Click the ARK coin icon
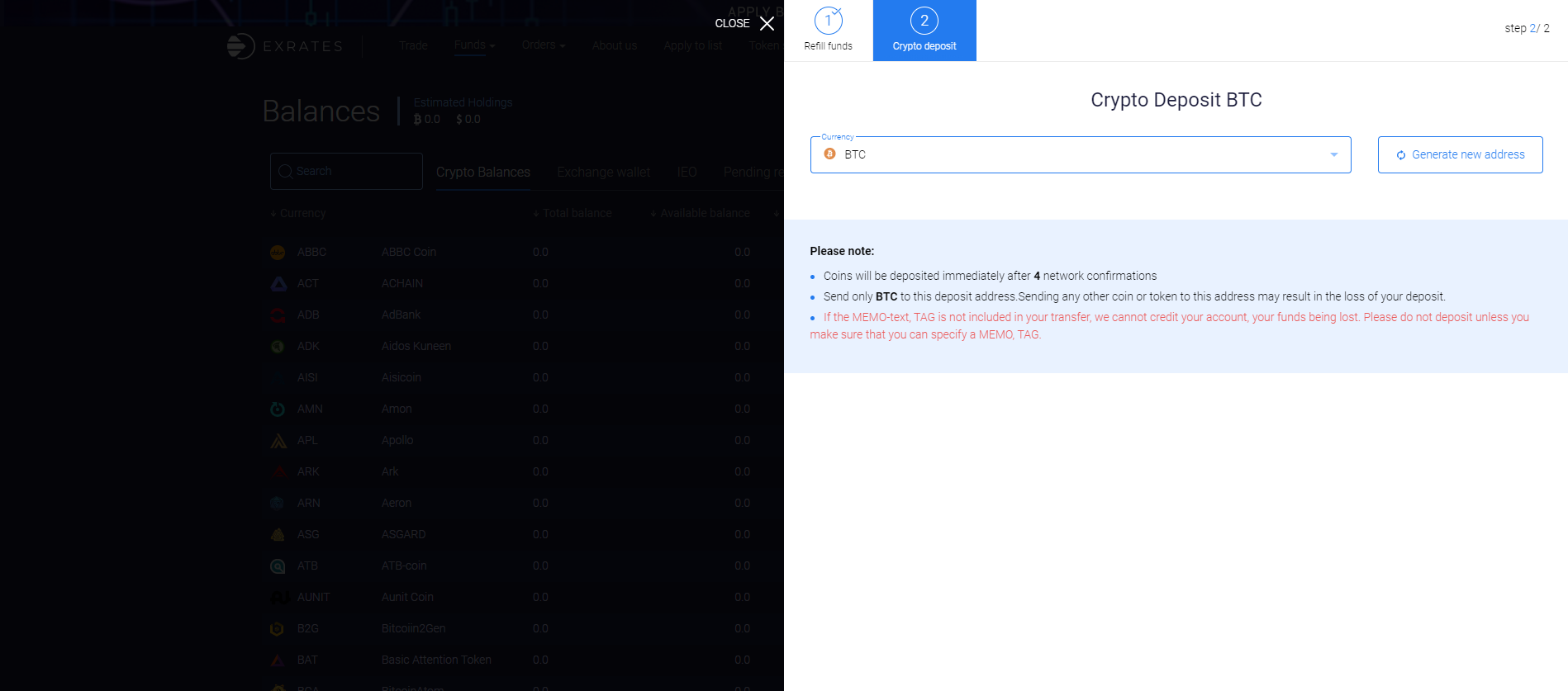The width and height of the screenshot is (1568, 691). click(278, 471)
